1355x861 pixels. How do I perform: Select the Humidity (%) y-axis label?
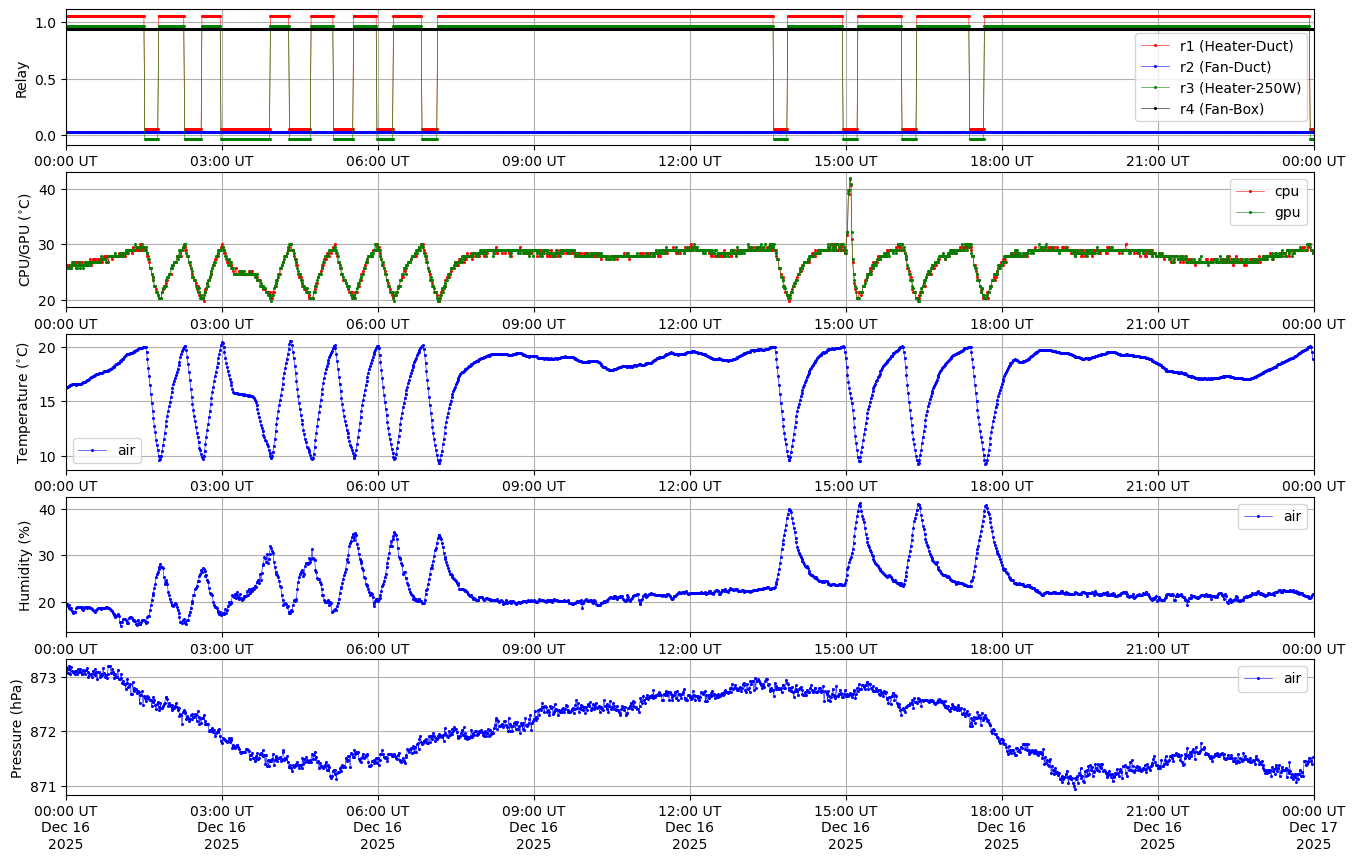point(22,565)
